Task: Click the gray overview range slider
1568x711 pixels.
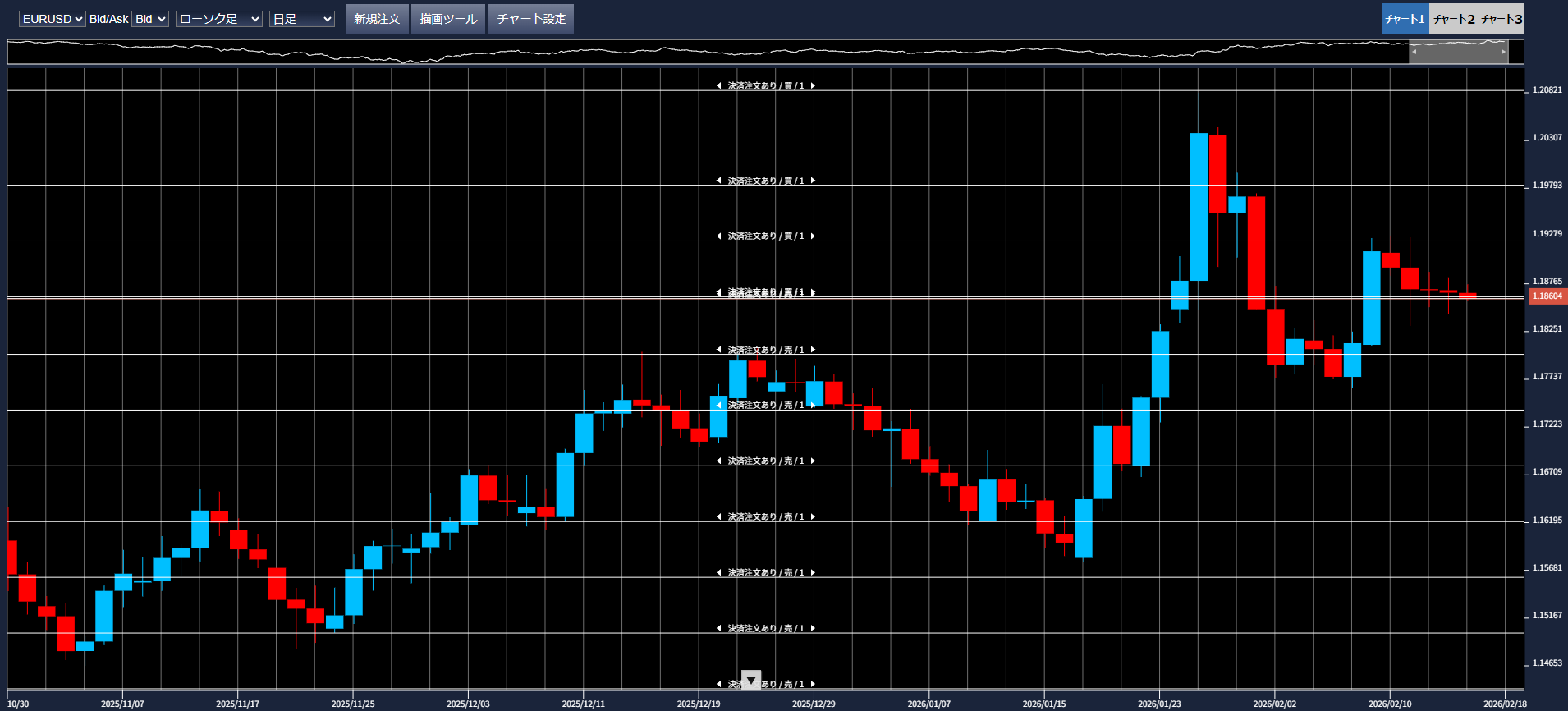Action: point(1458,52)
